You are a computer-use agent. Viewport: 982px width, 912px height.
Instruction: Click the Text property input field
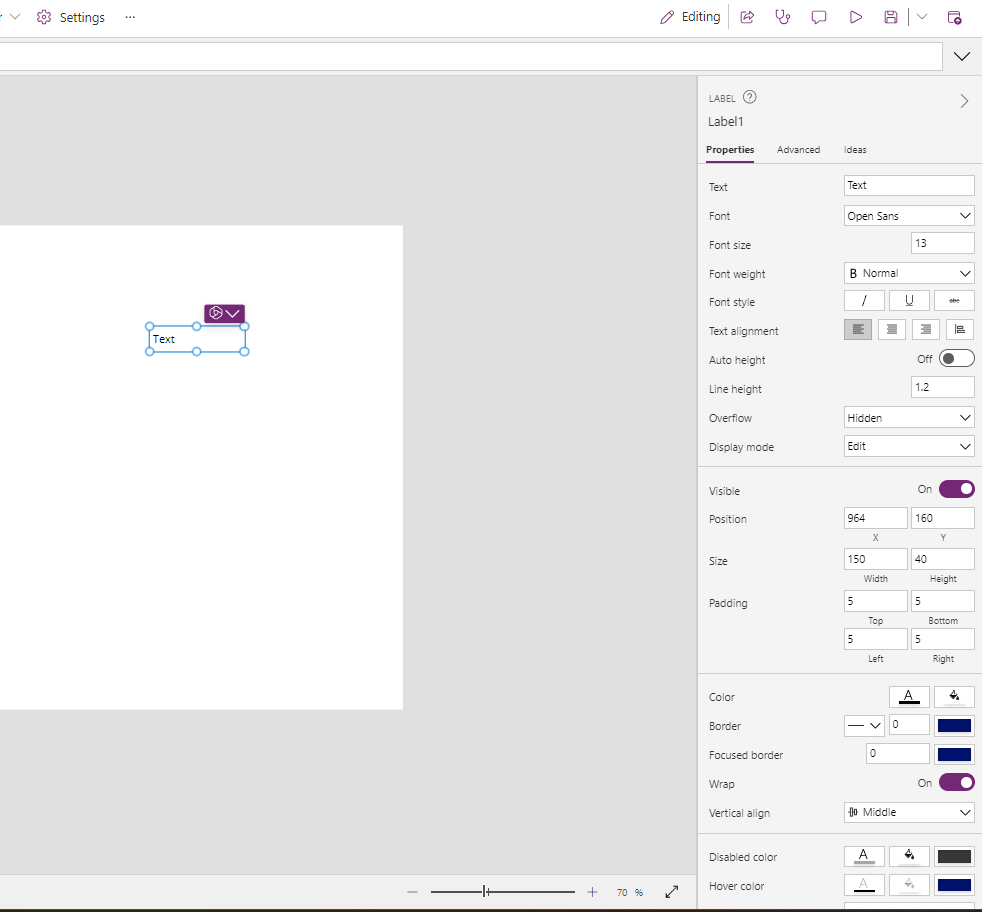click(909, 185)
